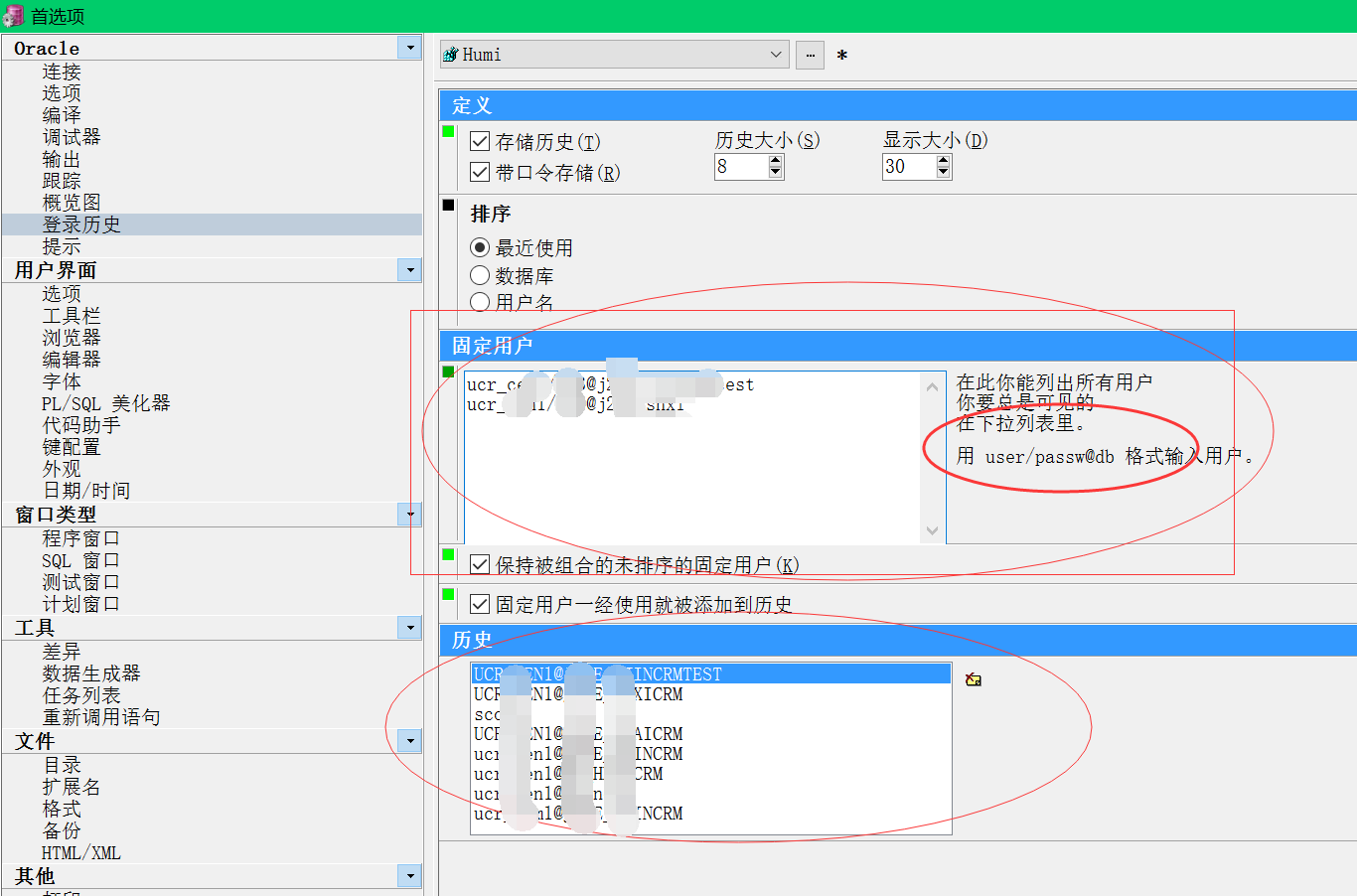Click the 显示大小 input field
The width and height of the screenshot is (1357, 896).
[909, 167]
